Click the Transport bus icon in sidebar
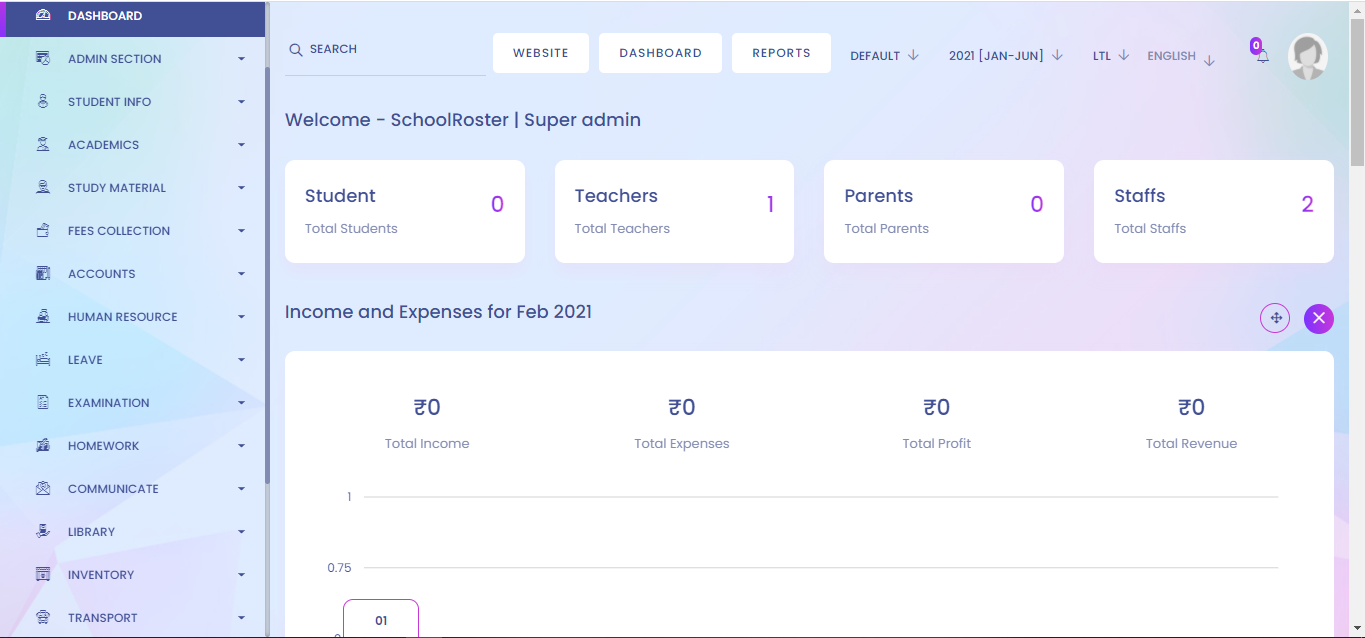 [43, 618]
